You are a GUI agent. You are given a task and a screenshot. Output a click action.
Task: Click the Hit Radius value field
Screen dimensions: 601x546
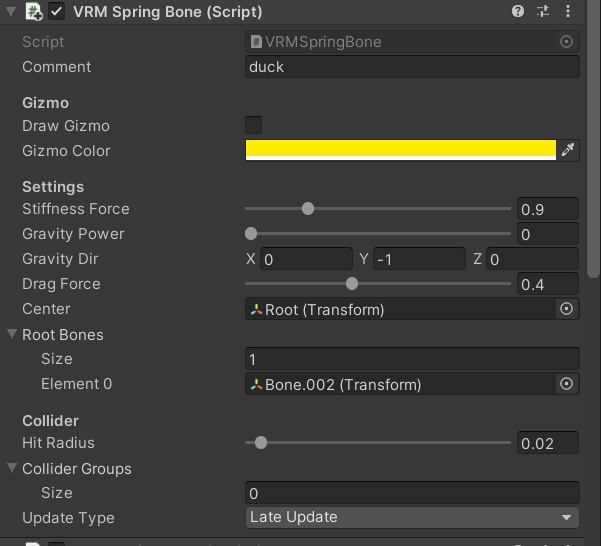(x=548, y=443)
